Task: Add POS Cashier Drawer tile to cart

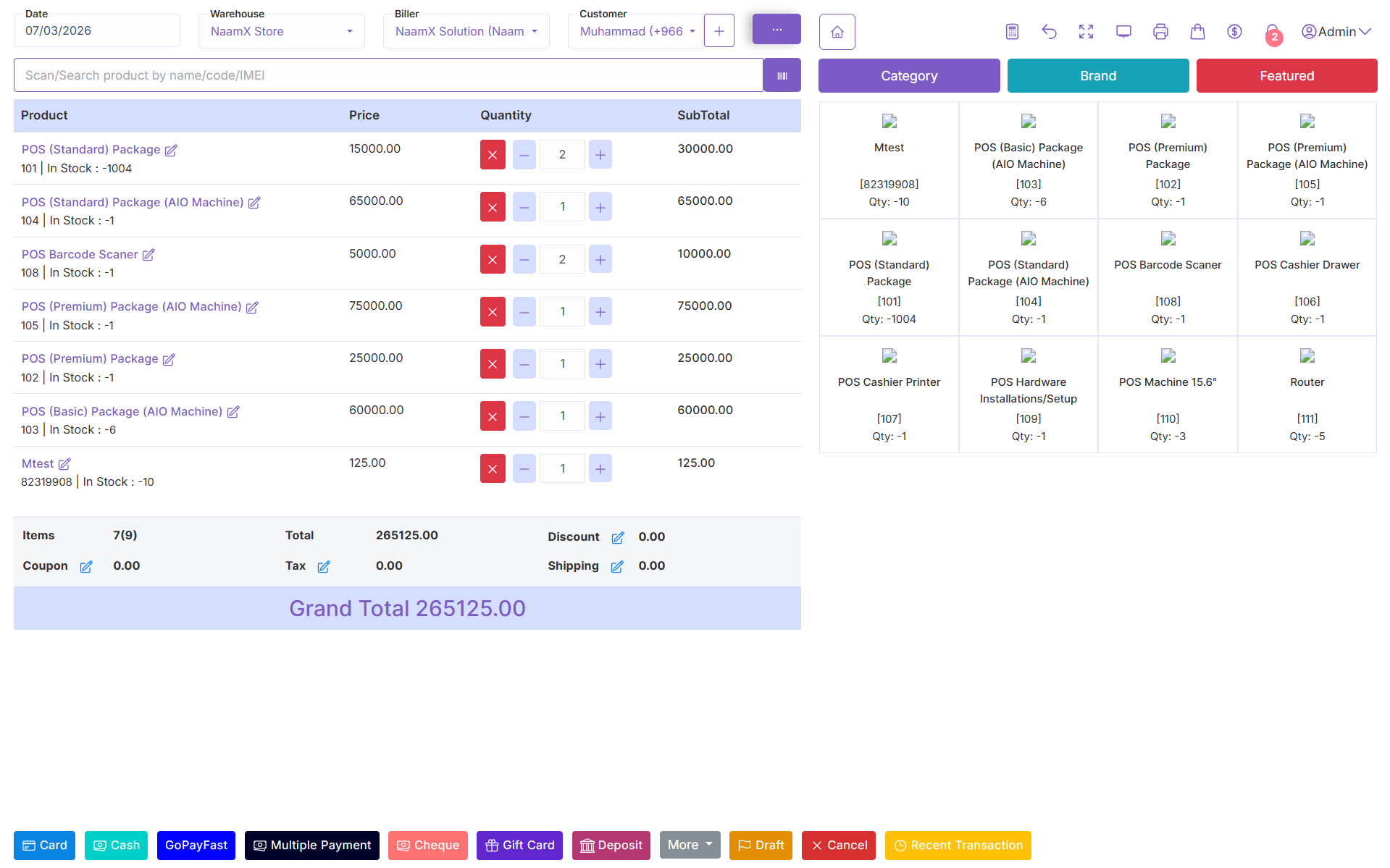Action: click(x=1307, y=277)
